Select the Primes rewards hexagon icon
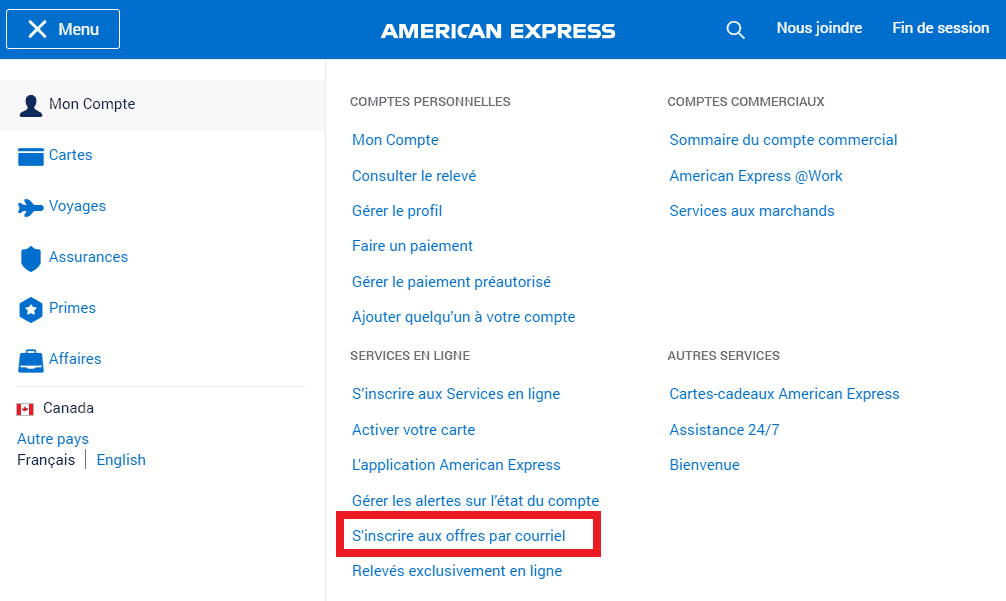Image resolution: width=1006 pixels, height=601 pixels. pyautogui.click(x=30, y=308)
